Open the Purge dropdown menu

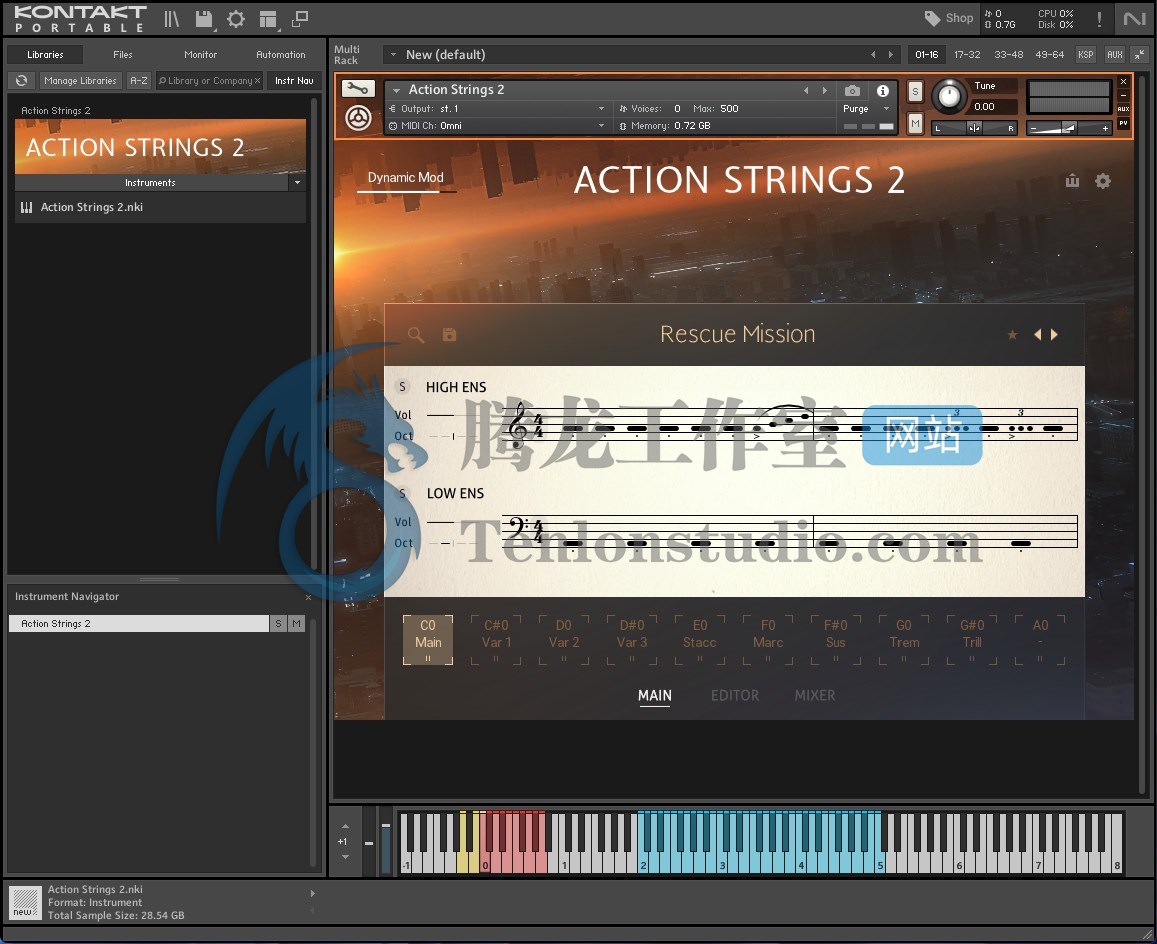(866, 108)
